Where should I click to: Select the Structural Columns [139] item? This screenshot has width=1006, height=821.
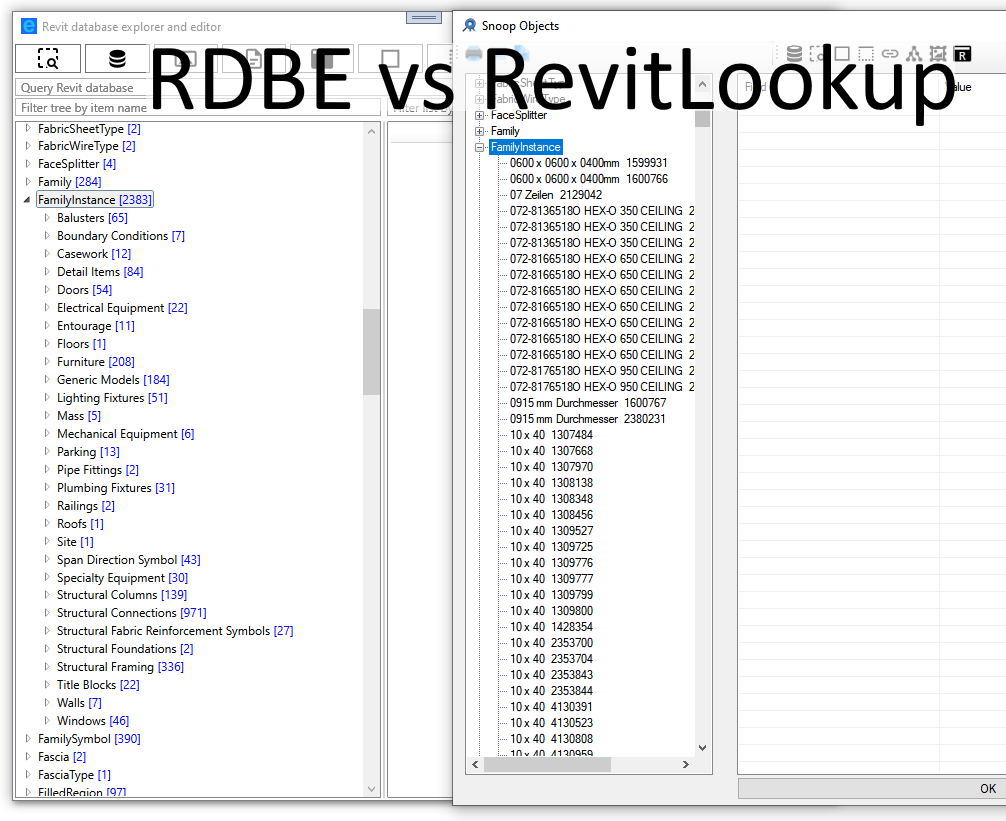click(x=122, y=595)
